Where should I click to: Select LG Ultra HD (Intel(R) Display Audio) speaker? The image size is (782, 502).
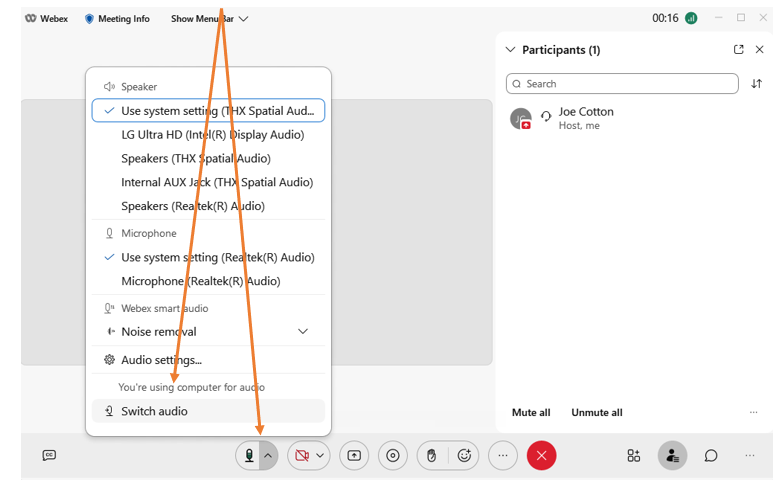(208, 135)
